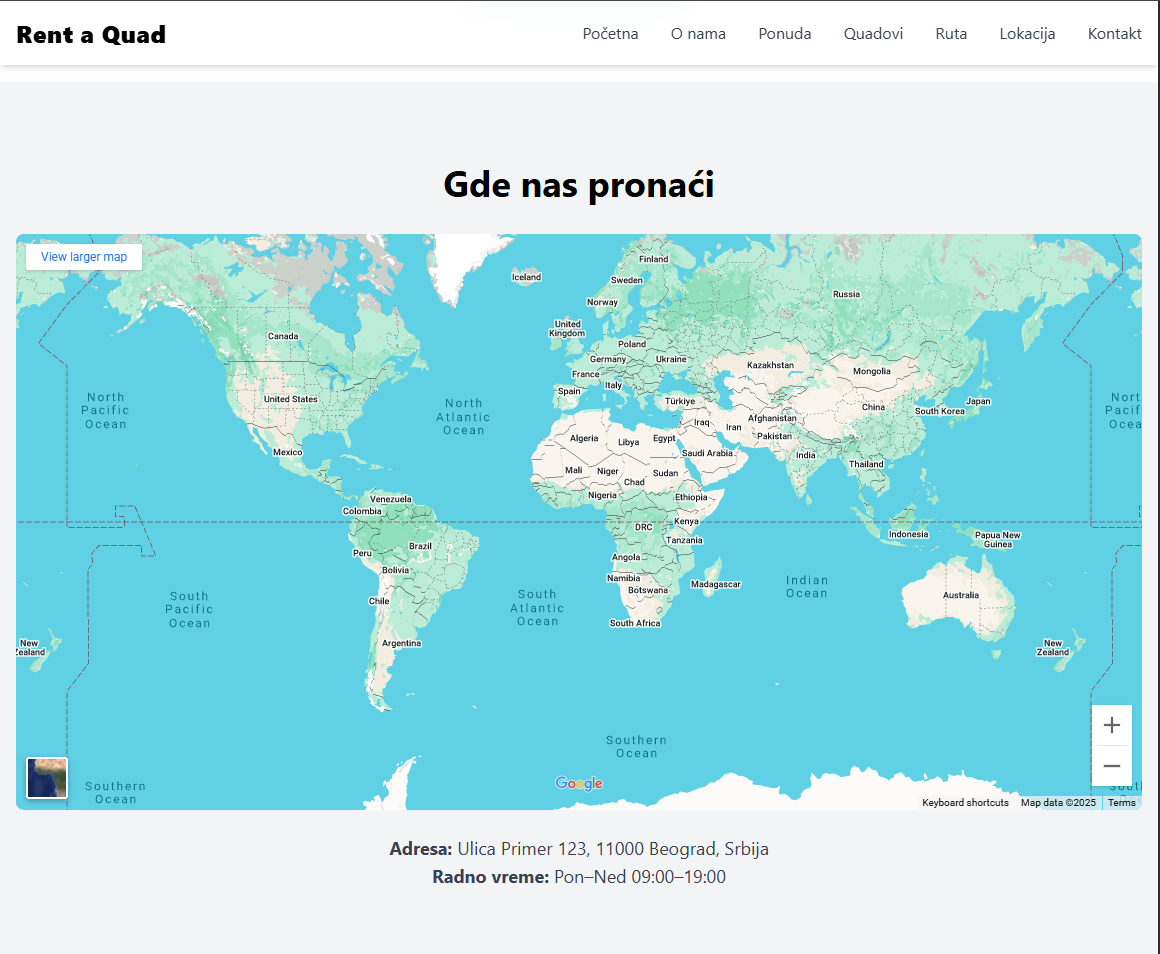Click the Map data ©2025 text
This screenshot has width=1160, height=954.
point(1058,803)
